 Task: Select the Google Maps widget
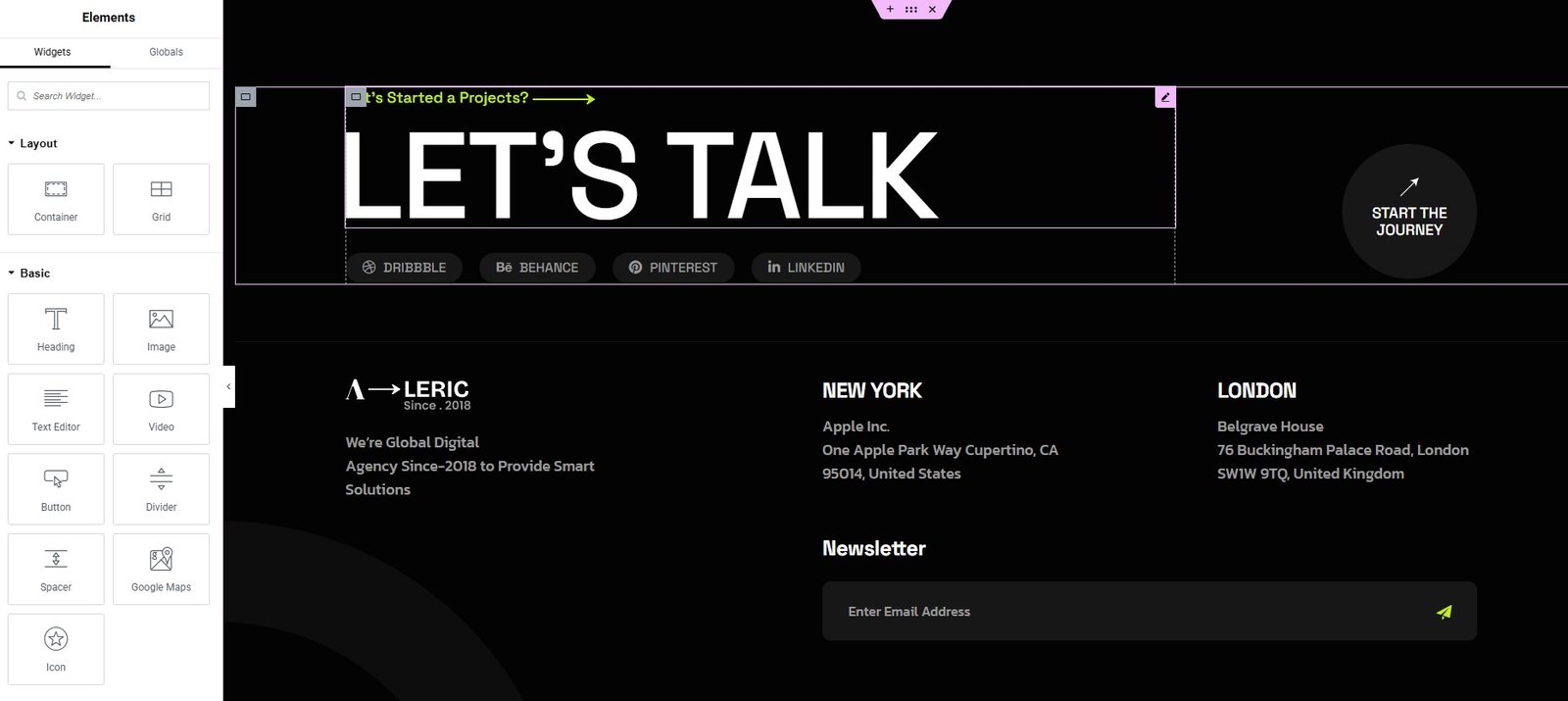[x=161, y=569]
